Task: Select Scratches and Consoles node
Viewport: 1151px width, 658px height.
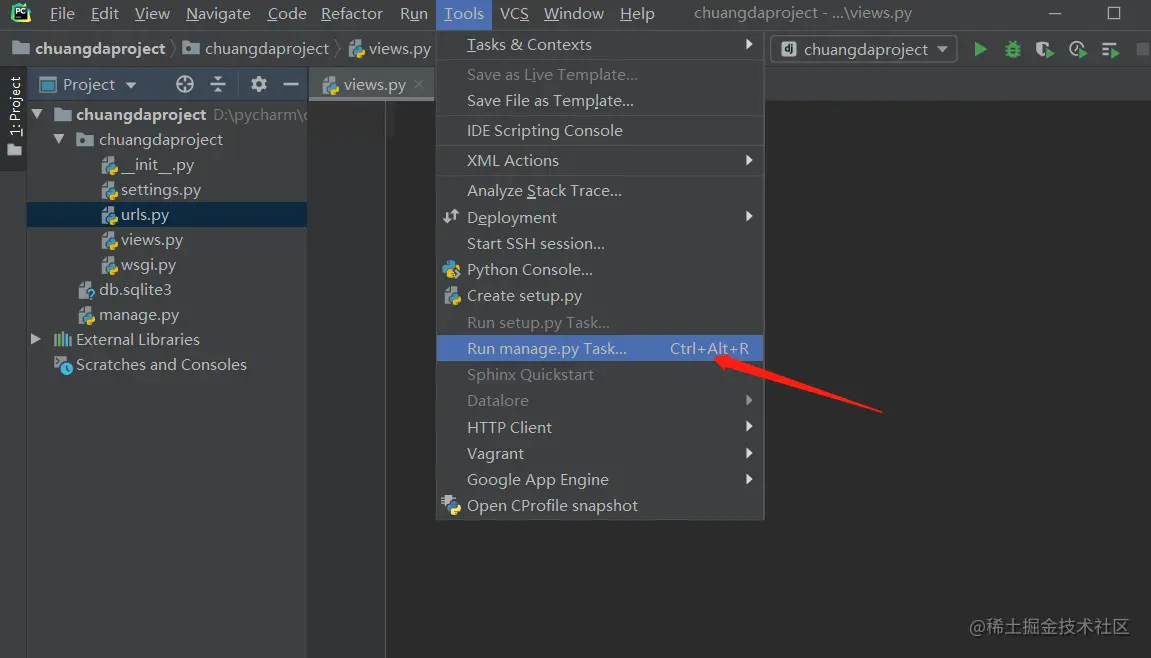Action: [x=167, y=364]
